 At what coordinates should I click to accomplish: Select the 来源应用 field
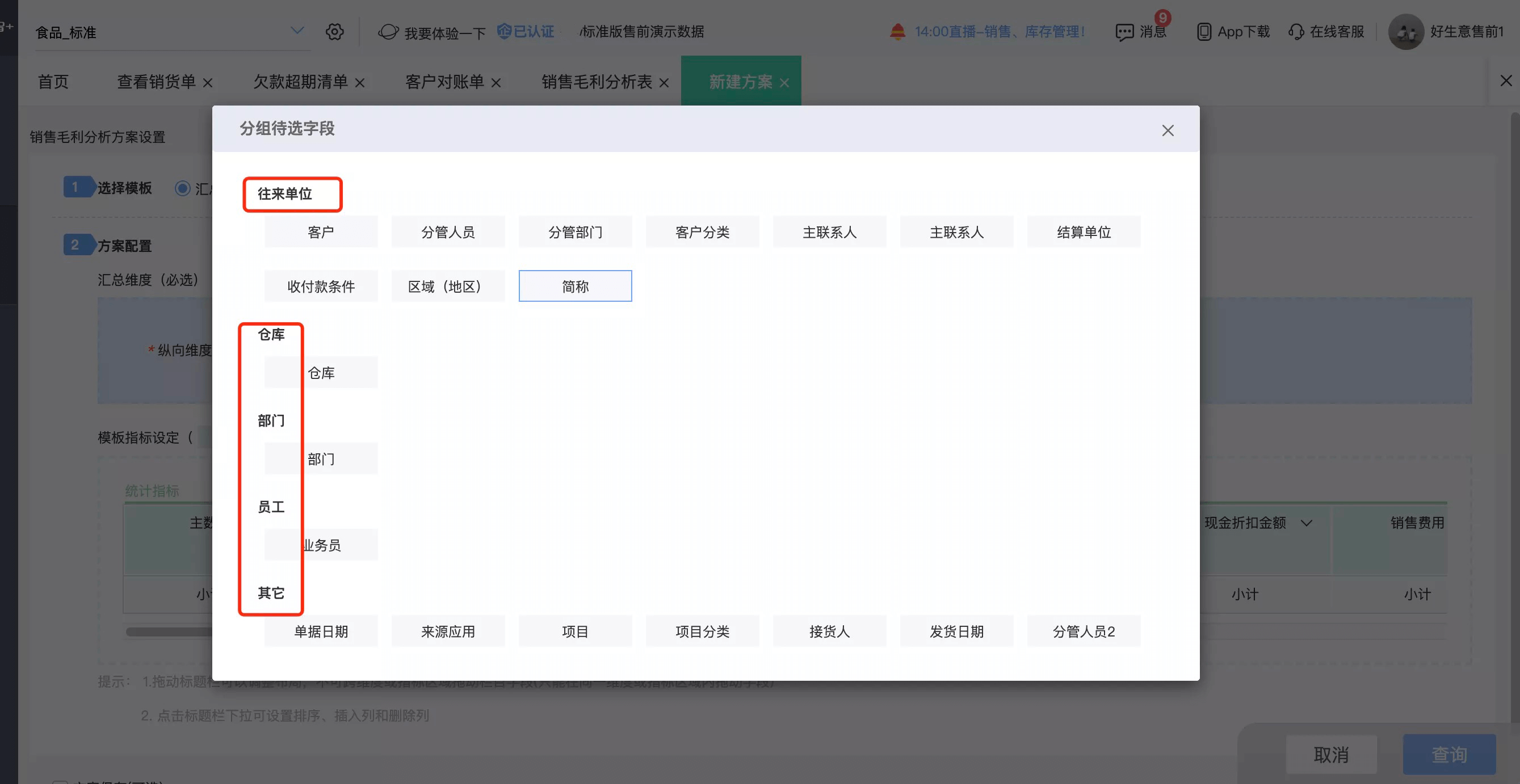point(448,631)
